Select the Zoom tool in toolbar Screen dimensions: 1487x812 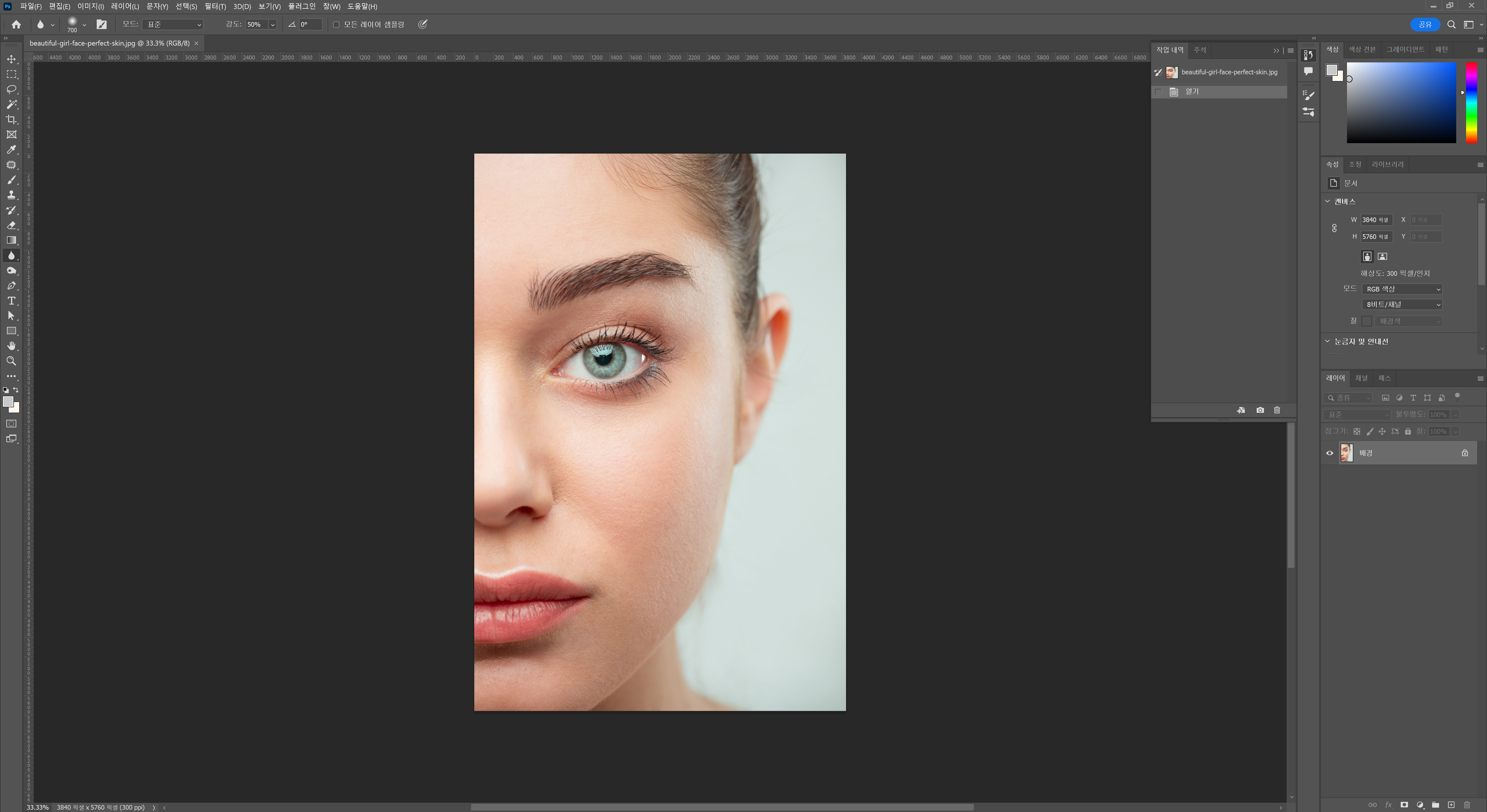(12, 361)
